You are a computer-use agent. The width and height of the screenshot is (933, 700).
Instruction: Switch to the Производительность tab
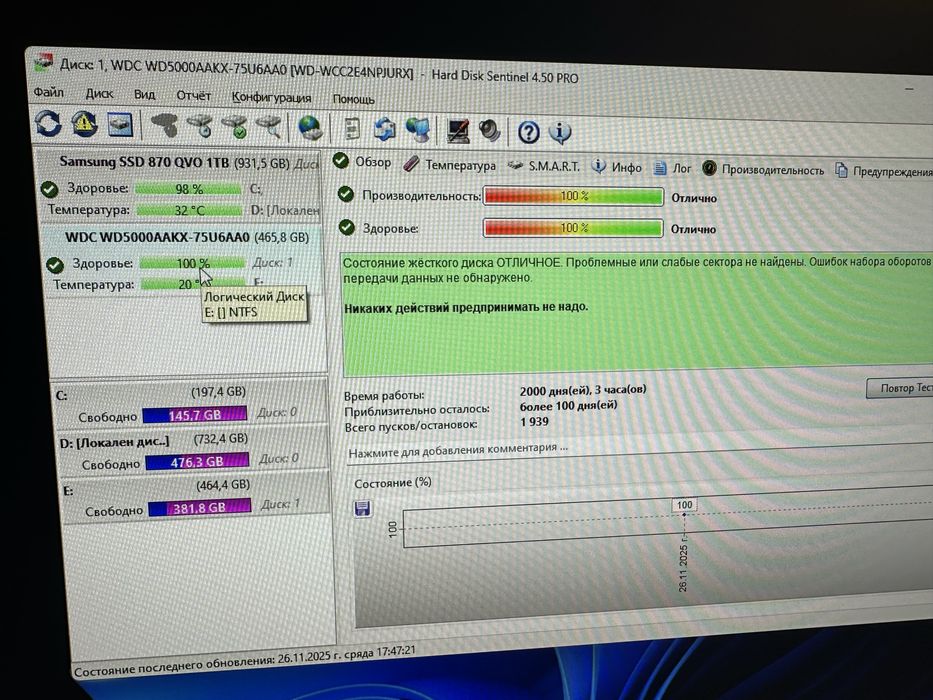tap(763, 170)
